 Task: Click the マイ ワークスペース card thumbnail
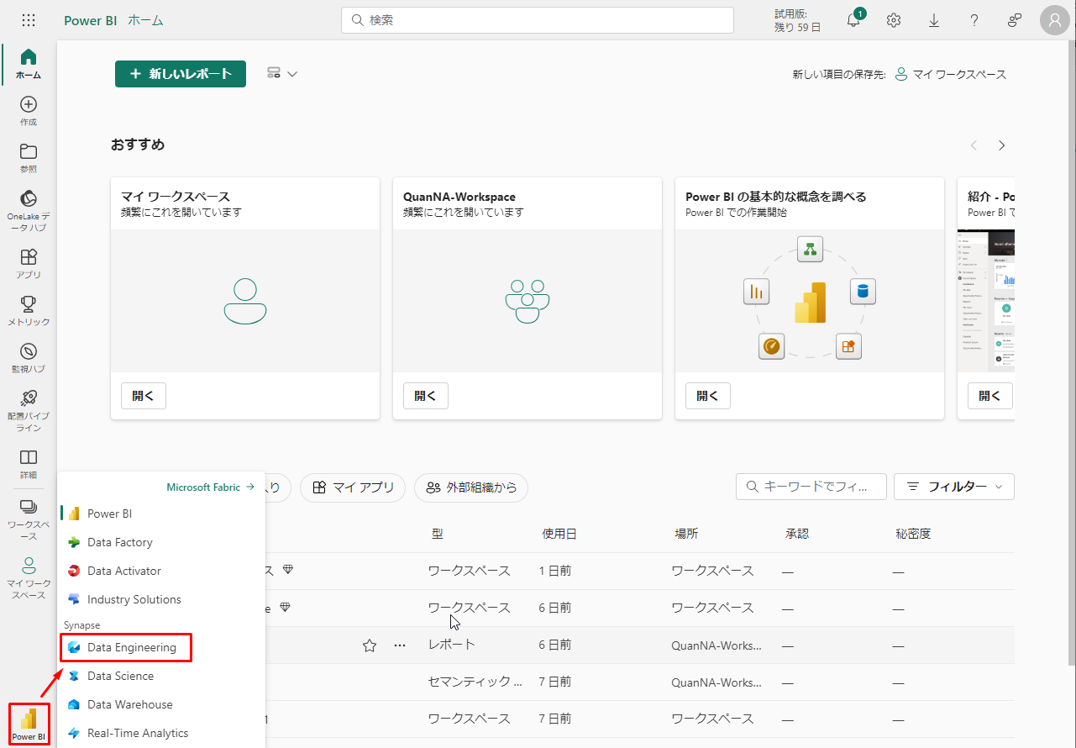pyautogui.click(x=245, y=301)
